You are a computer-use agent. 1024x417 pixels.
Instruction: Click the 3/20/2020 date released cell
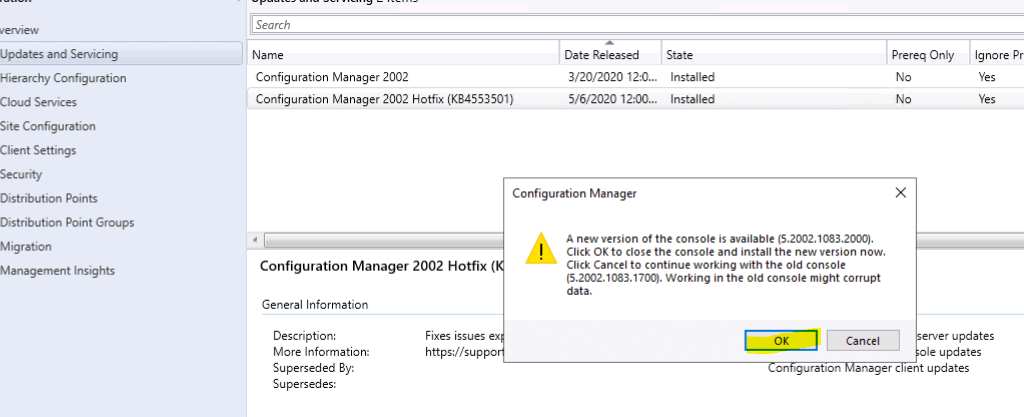613,77
